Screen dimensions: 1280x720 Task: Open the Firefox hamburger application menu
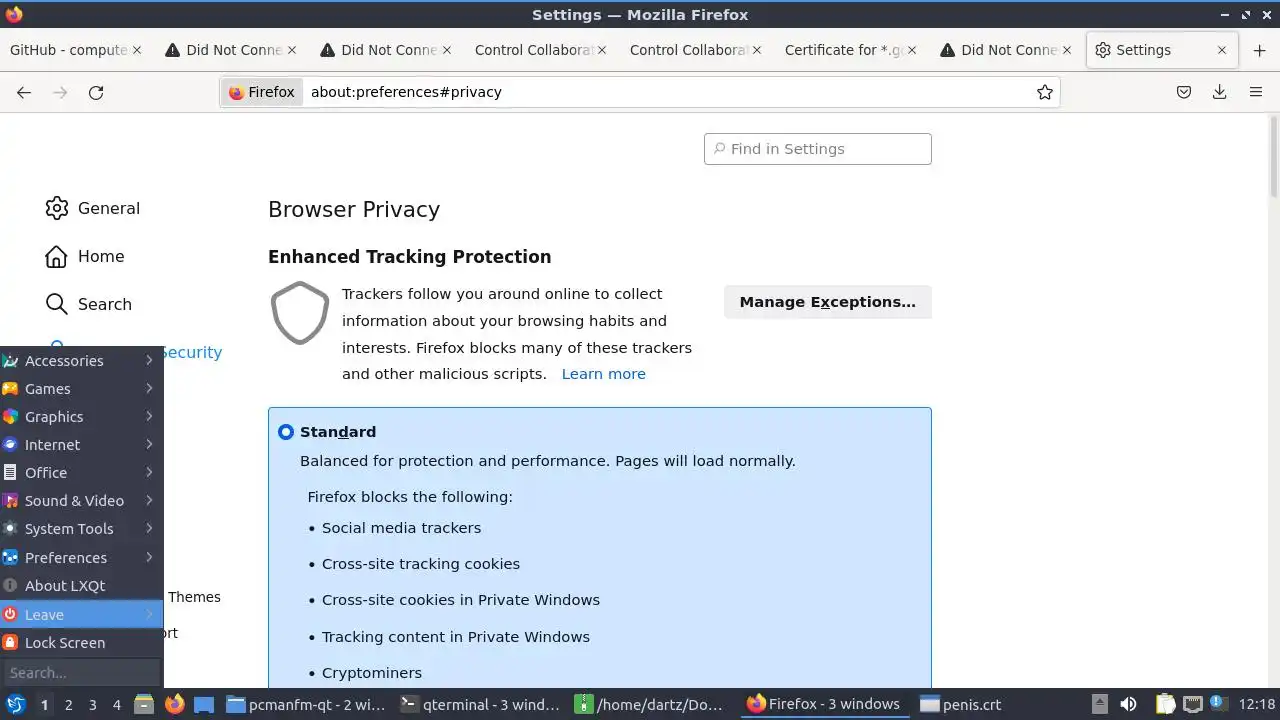click(1256, 92)
